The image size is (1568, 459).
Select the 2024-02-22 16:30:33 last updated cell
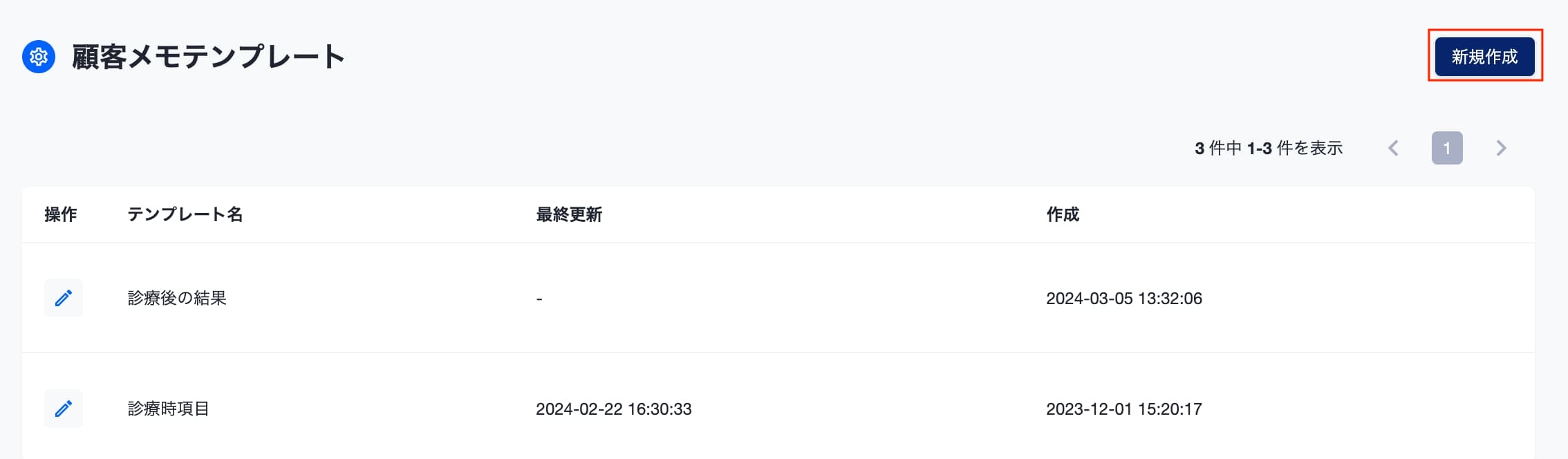614,409
